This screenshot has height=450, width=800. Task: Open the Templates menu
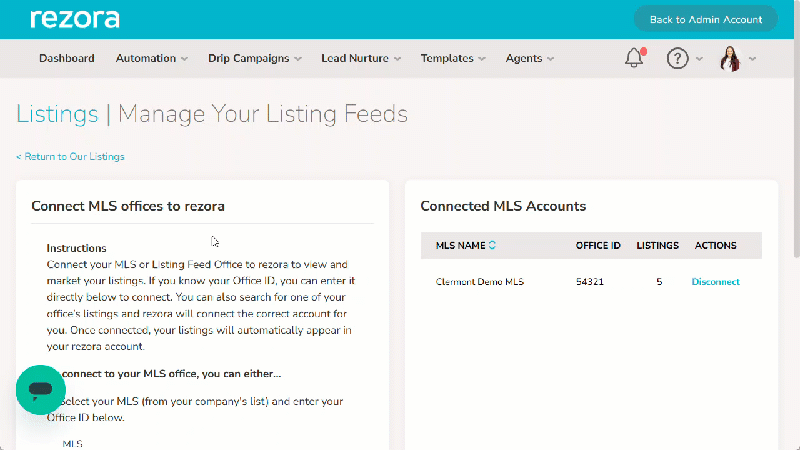[453, 58]
